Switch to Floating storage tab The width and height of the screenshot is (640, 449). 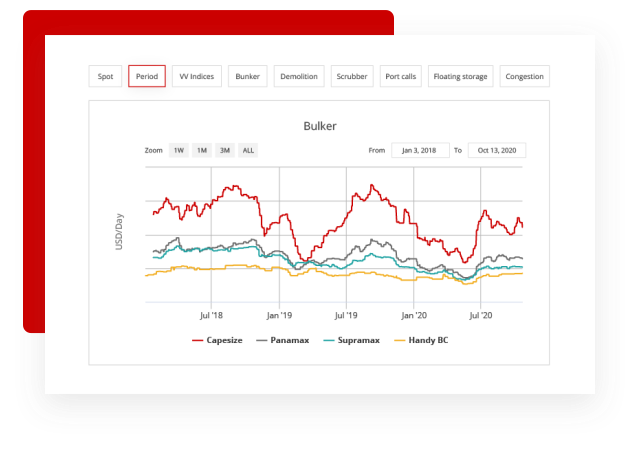pos(461,76)
